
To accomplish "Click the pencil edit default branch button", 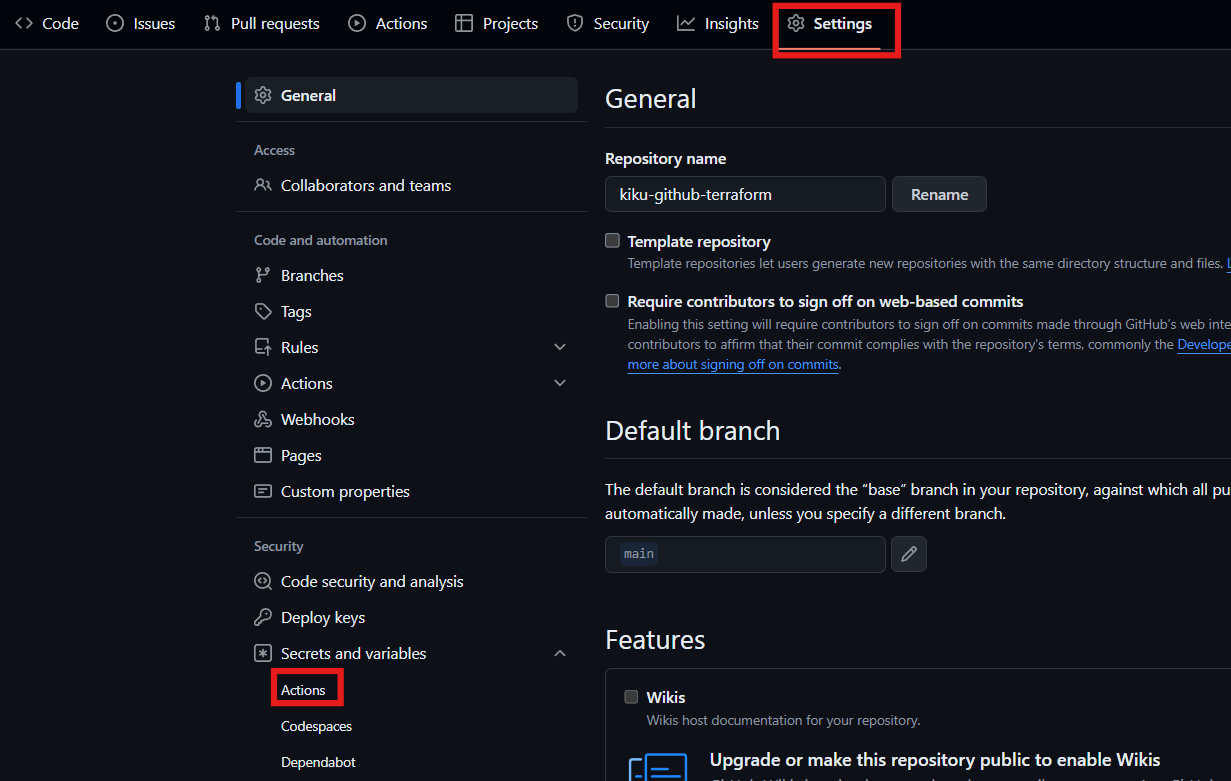I will [x=909, y=554].
